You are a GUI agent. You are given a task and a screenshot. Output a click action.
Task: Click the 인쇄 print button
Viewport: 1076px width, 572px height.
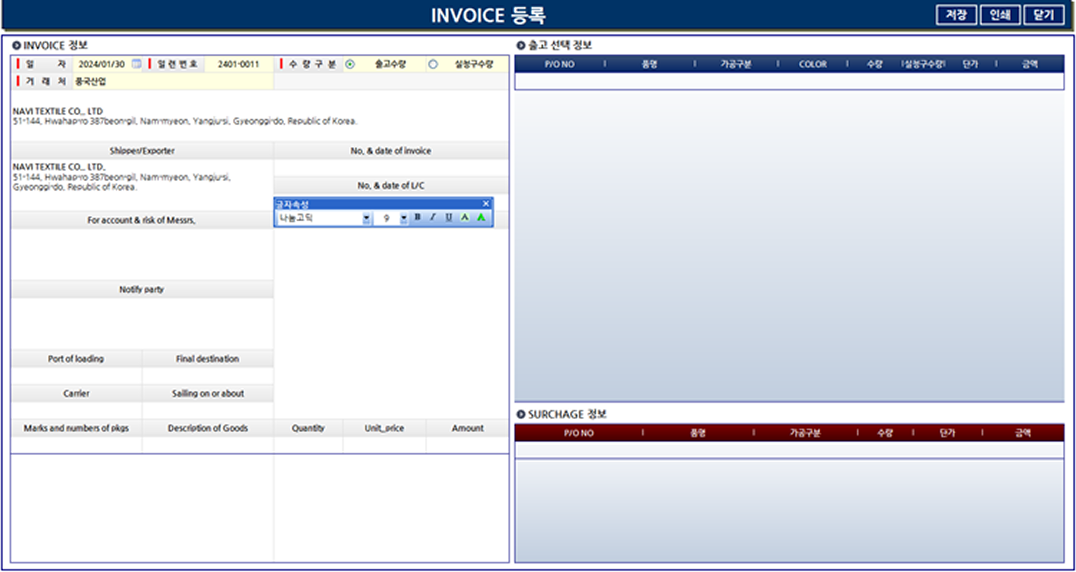[1000, 15]
